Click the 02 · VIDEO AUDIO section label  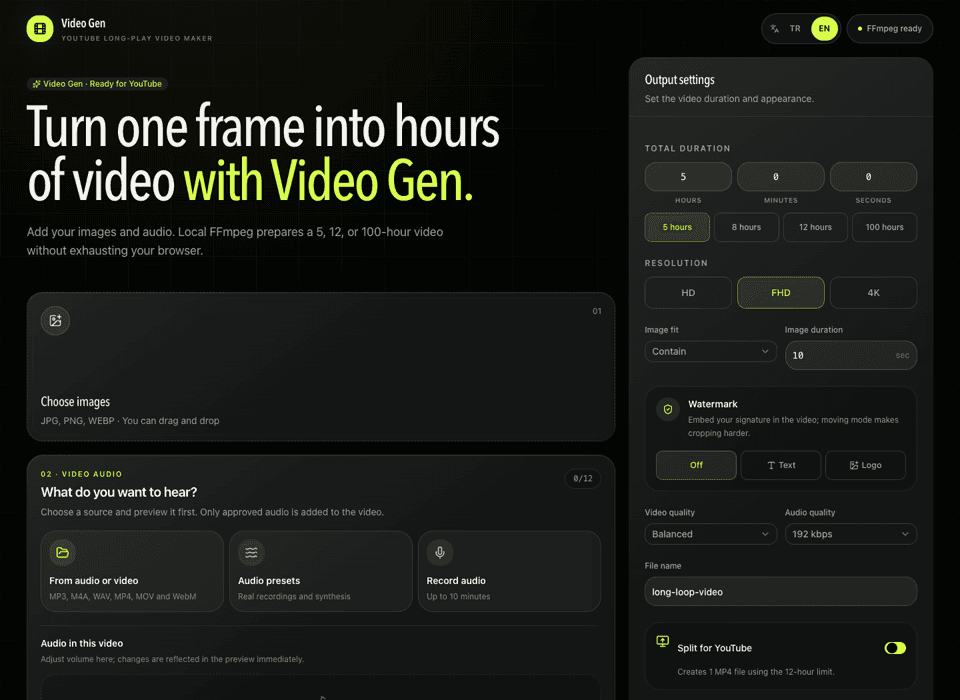coord(81,474)
